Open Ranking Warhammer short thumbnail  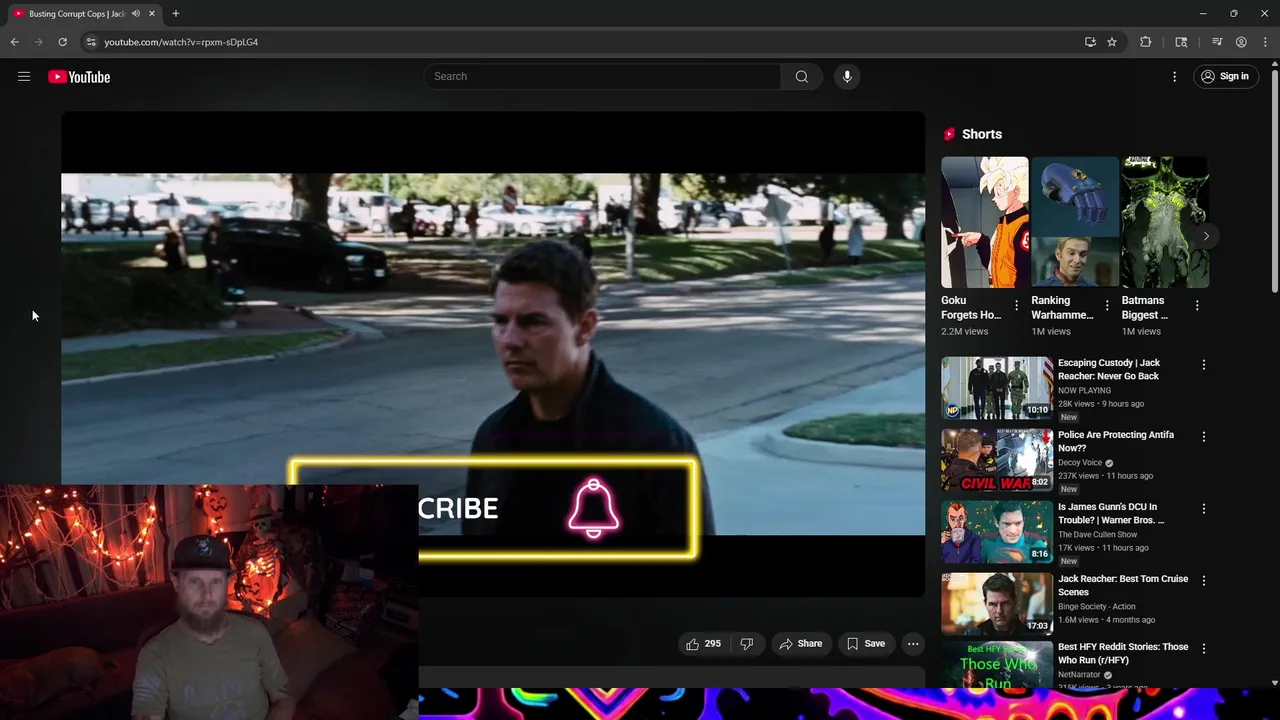pyautogui.click(x=1075, y=222)
